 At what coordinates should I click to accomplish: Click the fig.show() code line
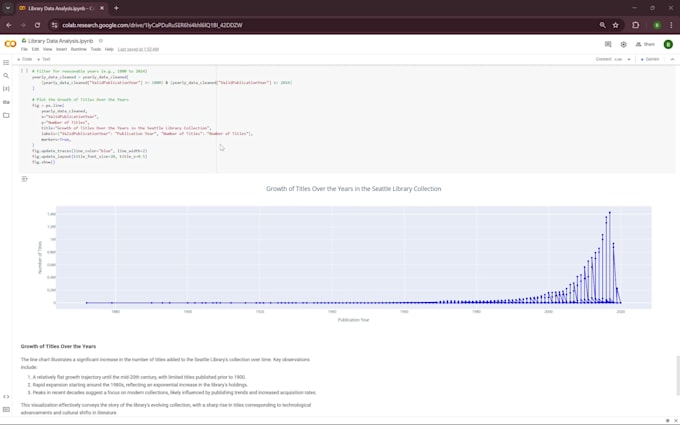tap(43, 162)
